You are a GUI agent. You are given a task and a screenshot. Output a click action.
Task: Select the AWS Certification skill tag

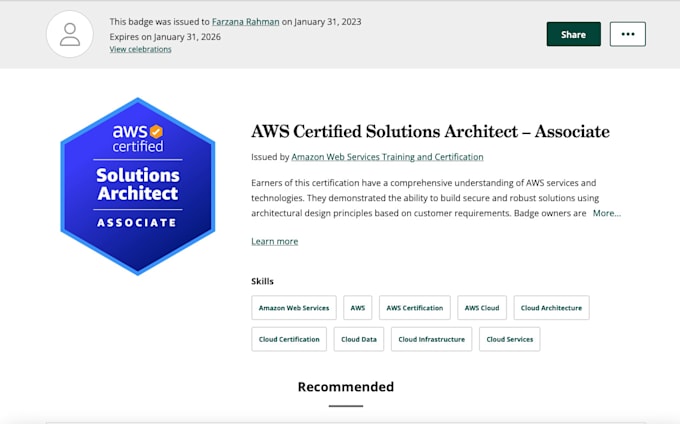point(414,308)
